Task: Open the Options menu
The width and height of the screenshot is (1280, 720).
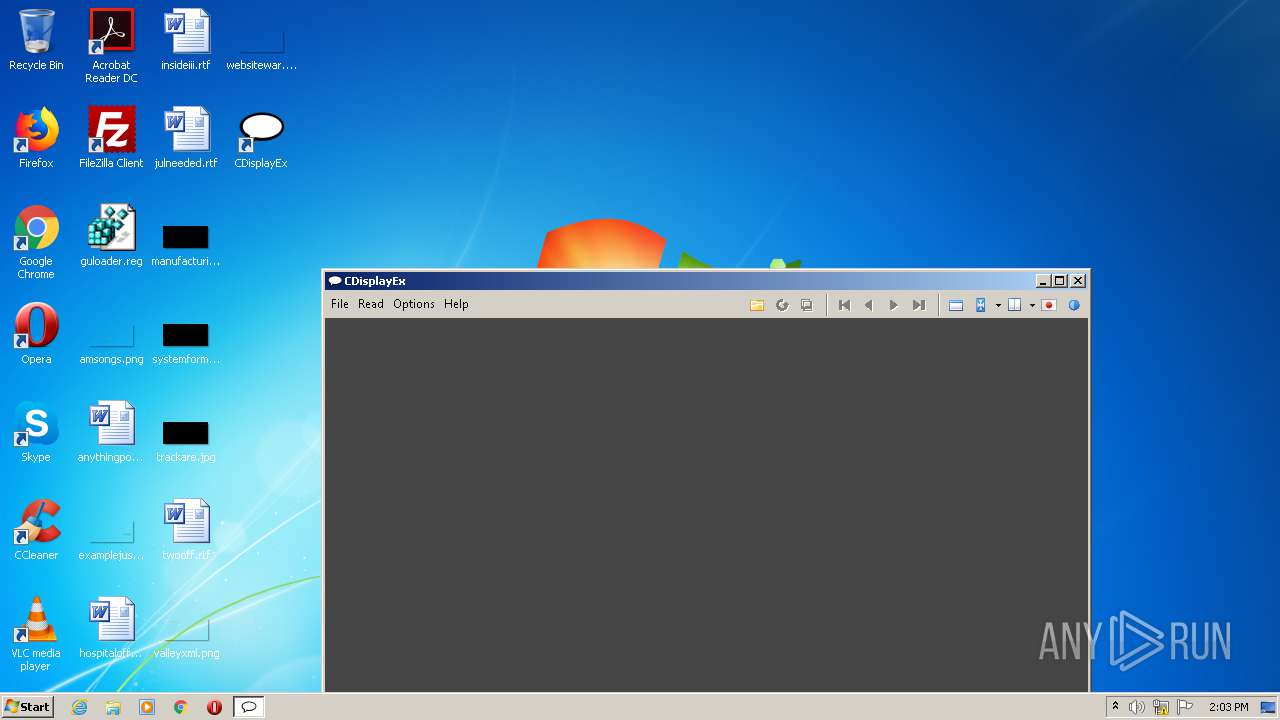Action: [x=414, y=304]
